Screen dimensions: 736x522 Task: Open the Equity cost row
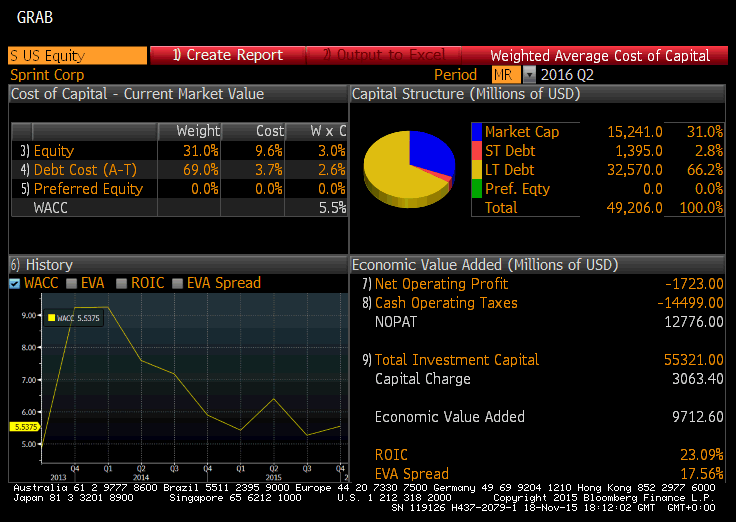179,151
